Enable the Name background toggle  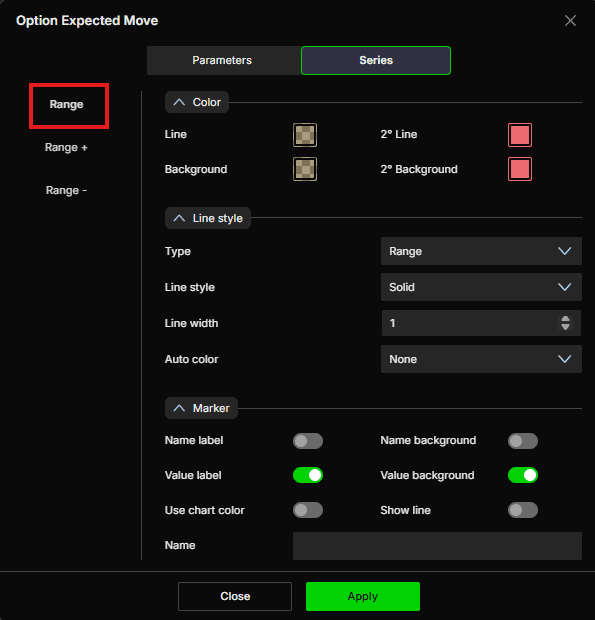tap(523, 441)
